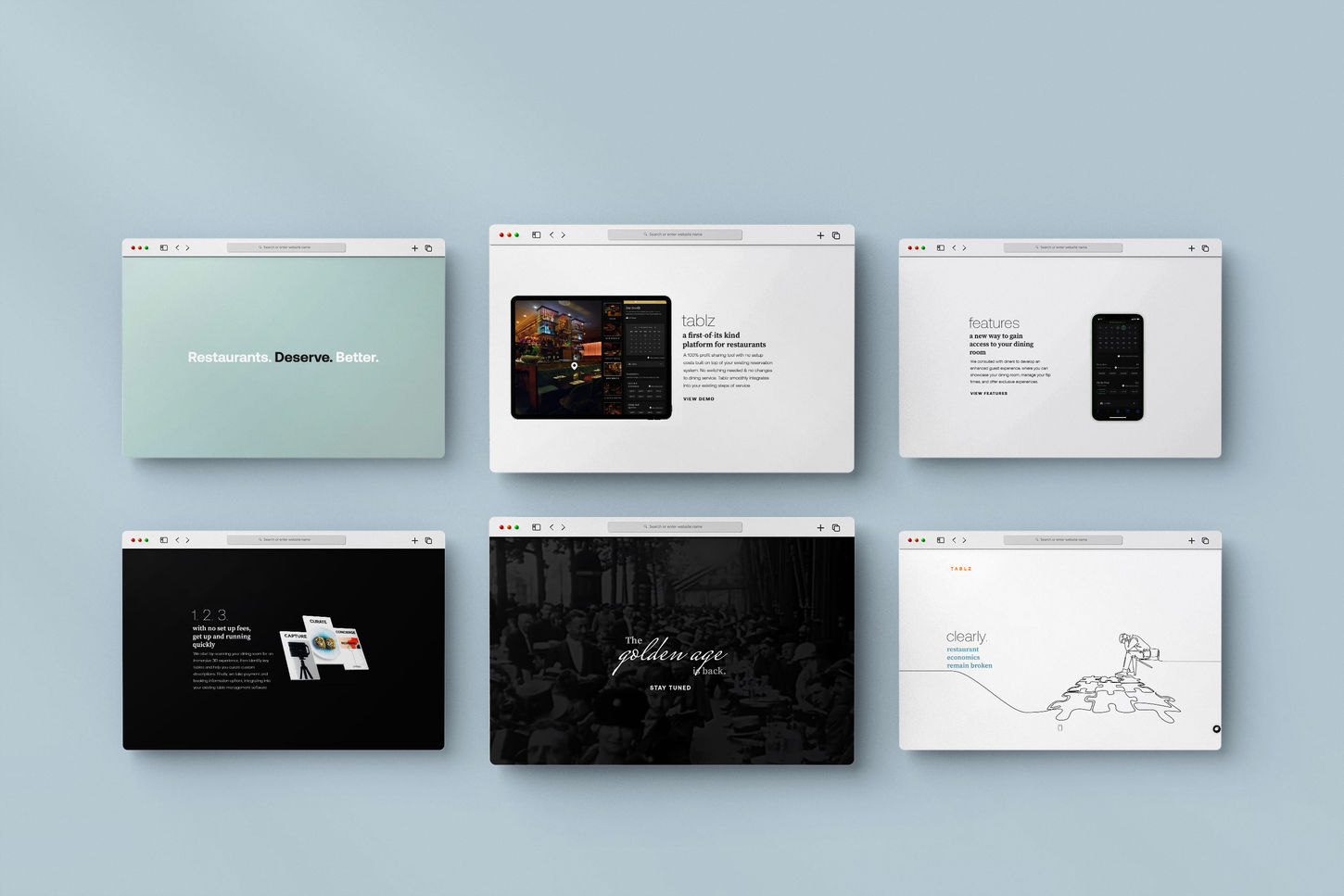Click the forward arrow in the Restaurants Deserve Better window

pos(187,247)
